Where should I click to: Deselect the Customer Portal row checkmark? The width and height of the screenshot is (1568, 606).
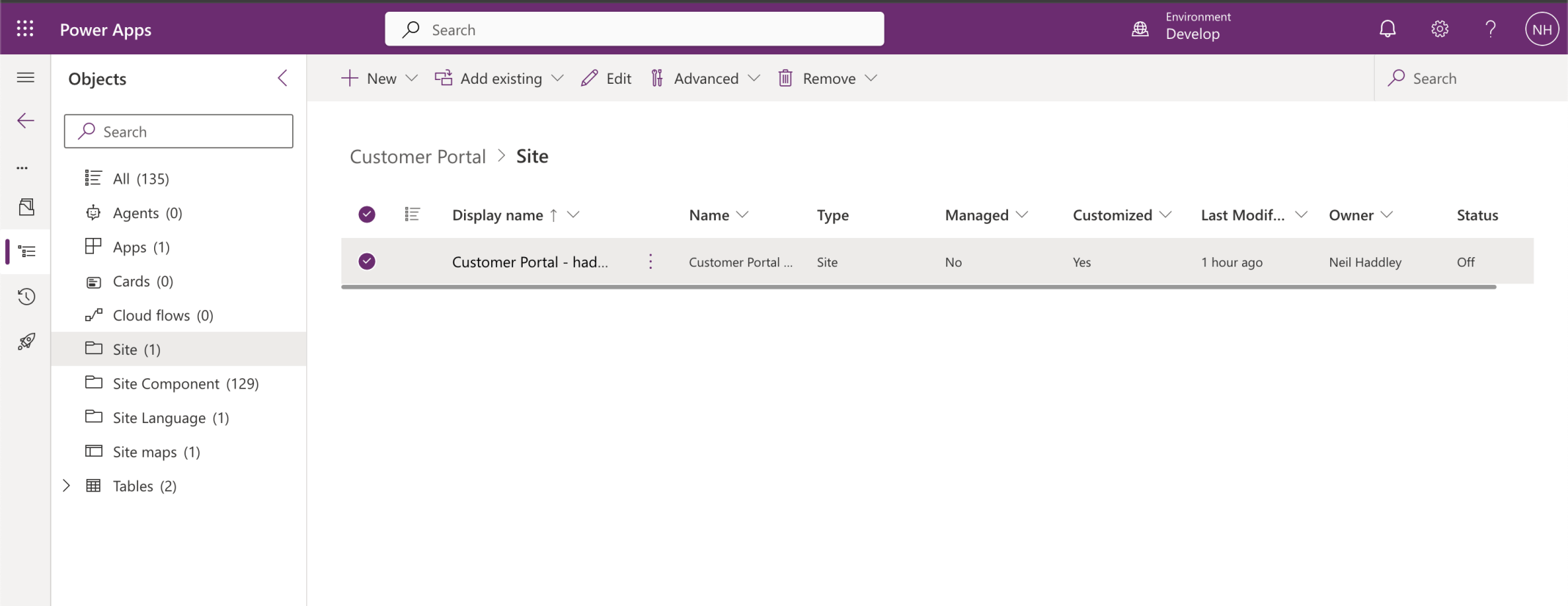coord(367,261)
